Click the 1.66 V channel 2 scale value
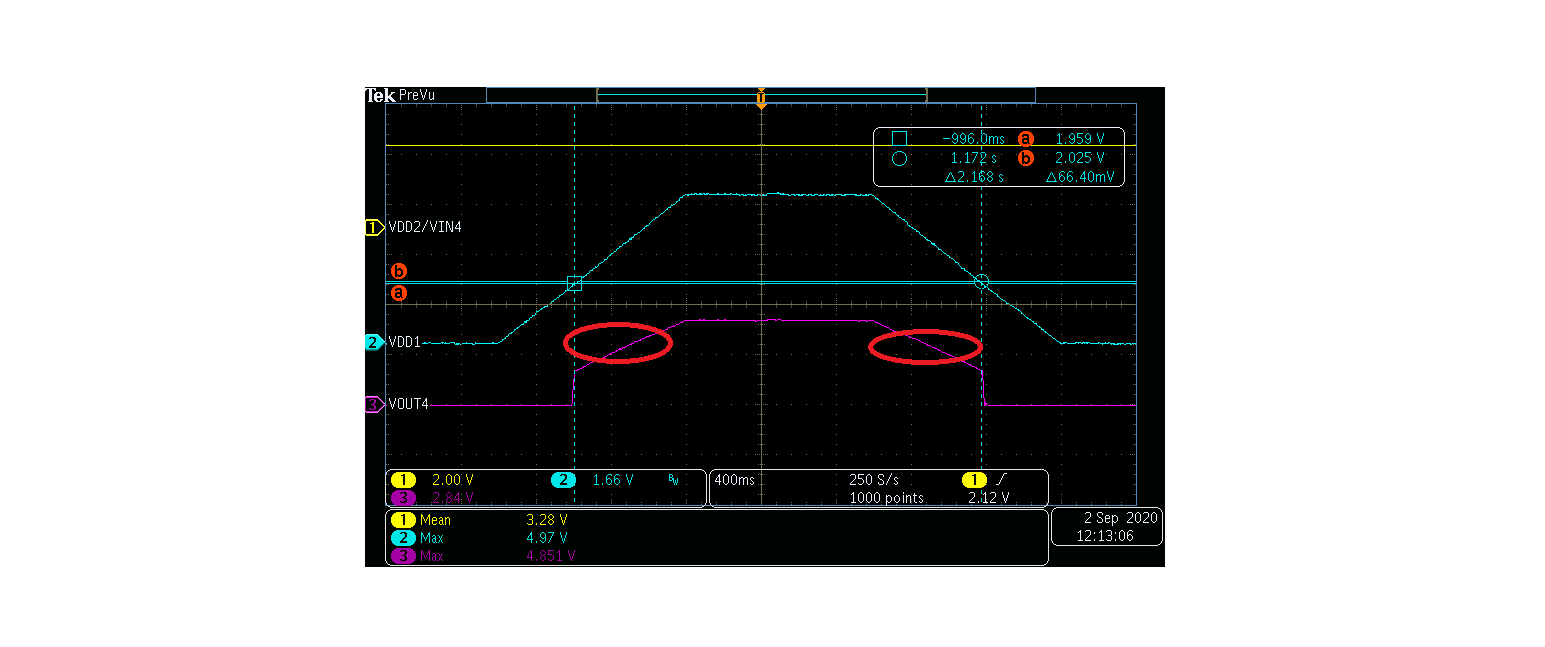The width and height of the screenshot is (1545, 647). tap(613, 480)
